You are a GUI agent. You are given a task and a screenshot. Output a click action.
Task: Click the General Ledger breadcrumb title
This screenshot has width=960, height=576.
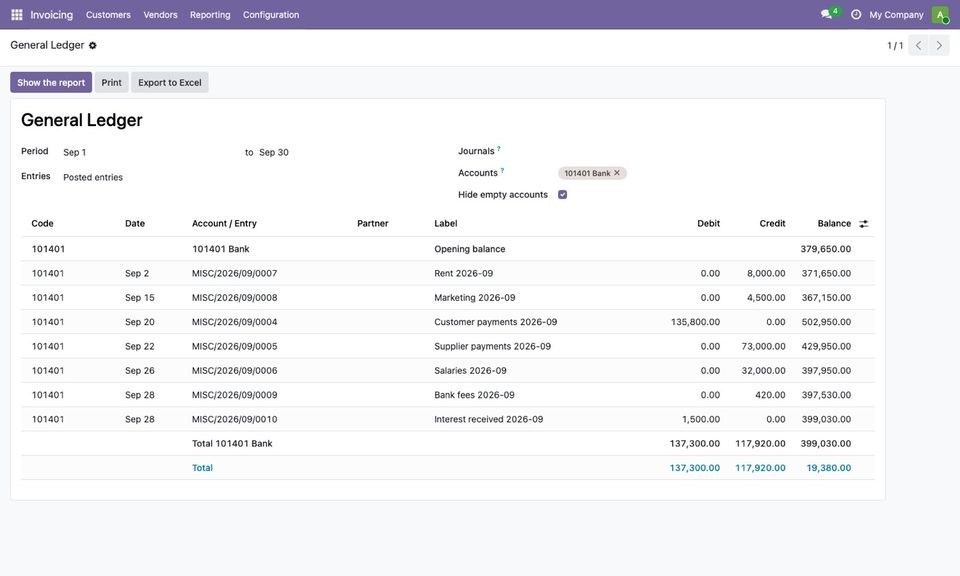point(47,45)
